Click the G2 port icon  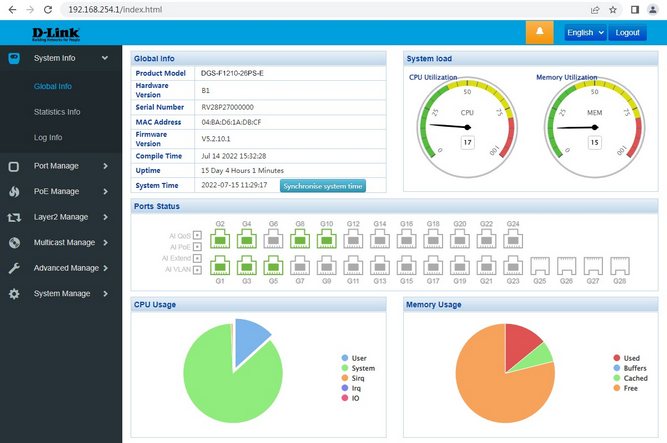220,240
